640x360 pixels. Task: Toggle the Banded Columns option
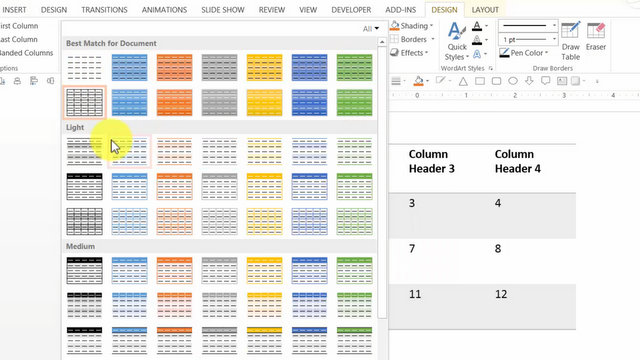pyautogui.click(x=27, y=53)
